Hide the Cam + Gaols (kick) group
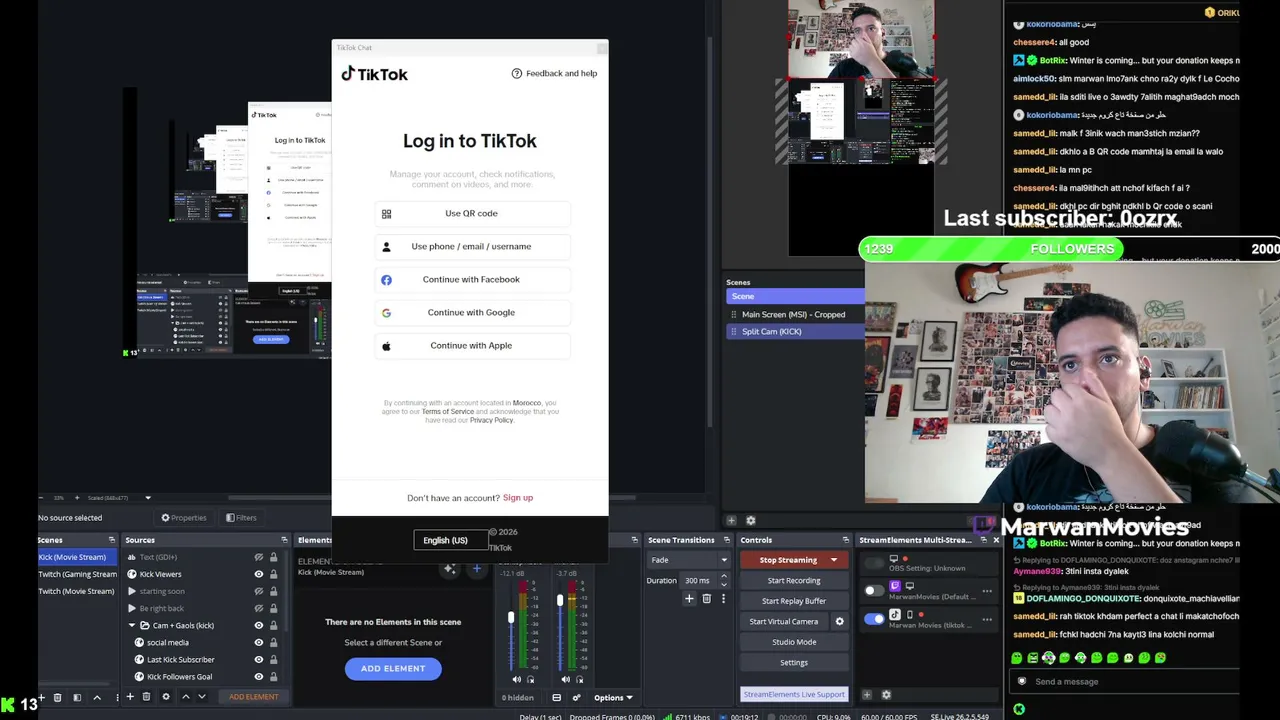Viewport: 1280px width, 720px height. click(259, 625)
